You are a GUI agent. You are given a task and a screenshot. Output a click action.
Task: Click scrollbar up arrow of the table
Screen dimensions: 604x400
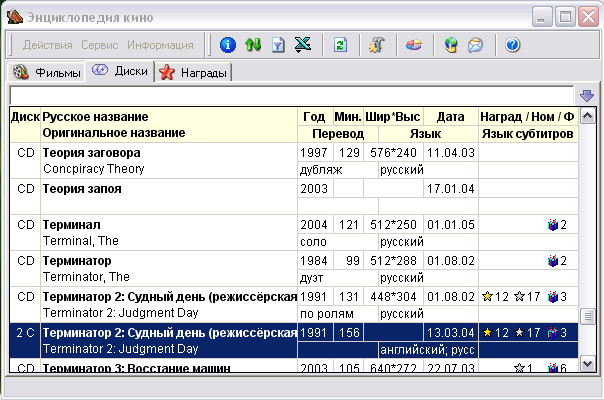click(x=587, y=116)
